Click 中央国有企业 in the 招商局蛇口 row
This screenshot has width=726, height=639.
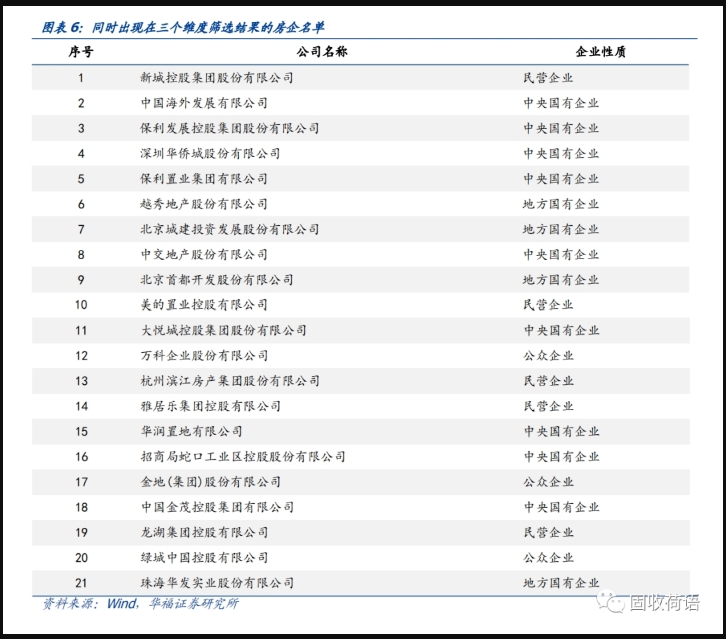[561, 457]
